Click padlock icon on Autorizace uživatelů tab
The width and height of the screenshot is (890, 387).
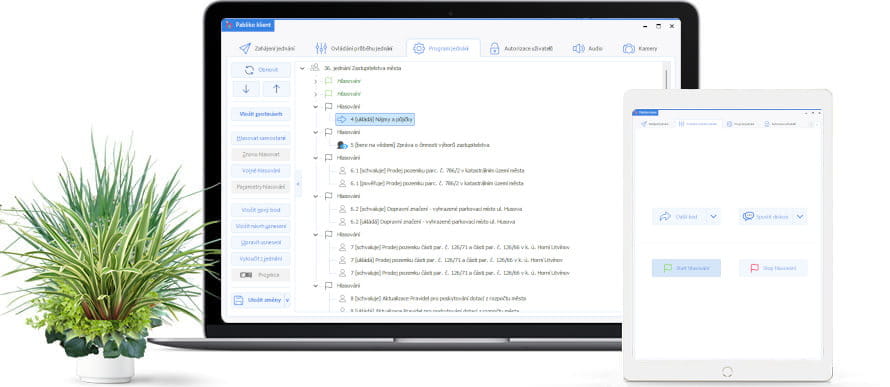[x=494, y=49]
